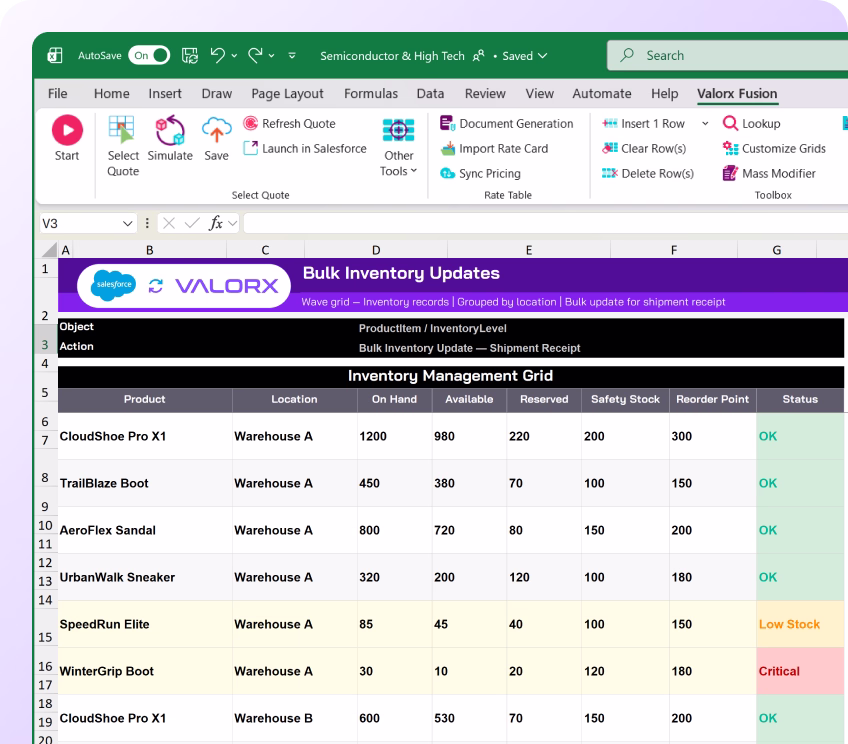Screen dimensions: 848x744
Task: Open the Lookup tool
Action: [x=752, y=123]
